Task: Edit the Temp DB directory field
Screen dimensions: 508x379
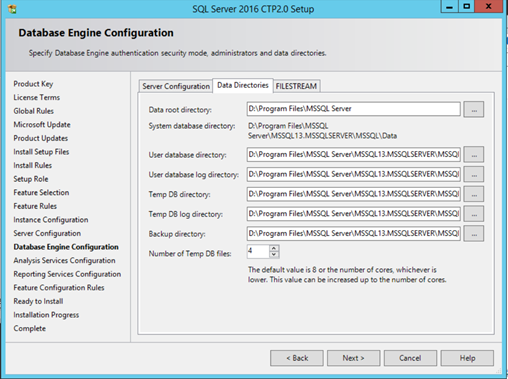Action: click(354, 194)
